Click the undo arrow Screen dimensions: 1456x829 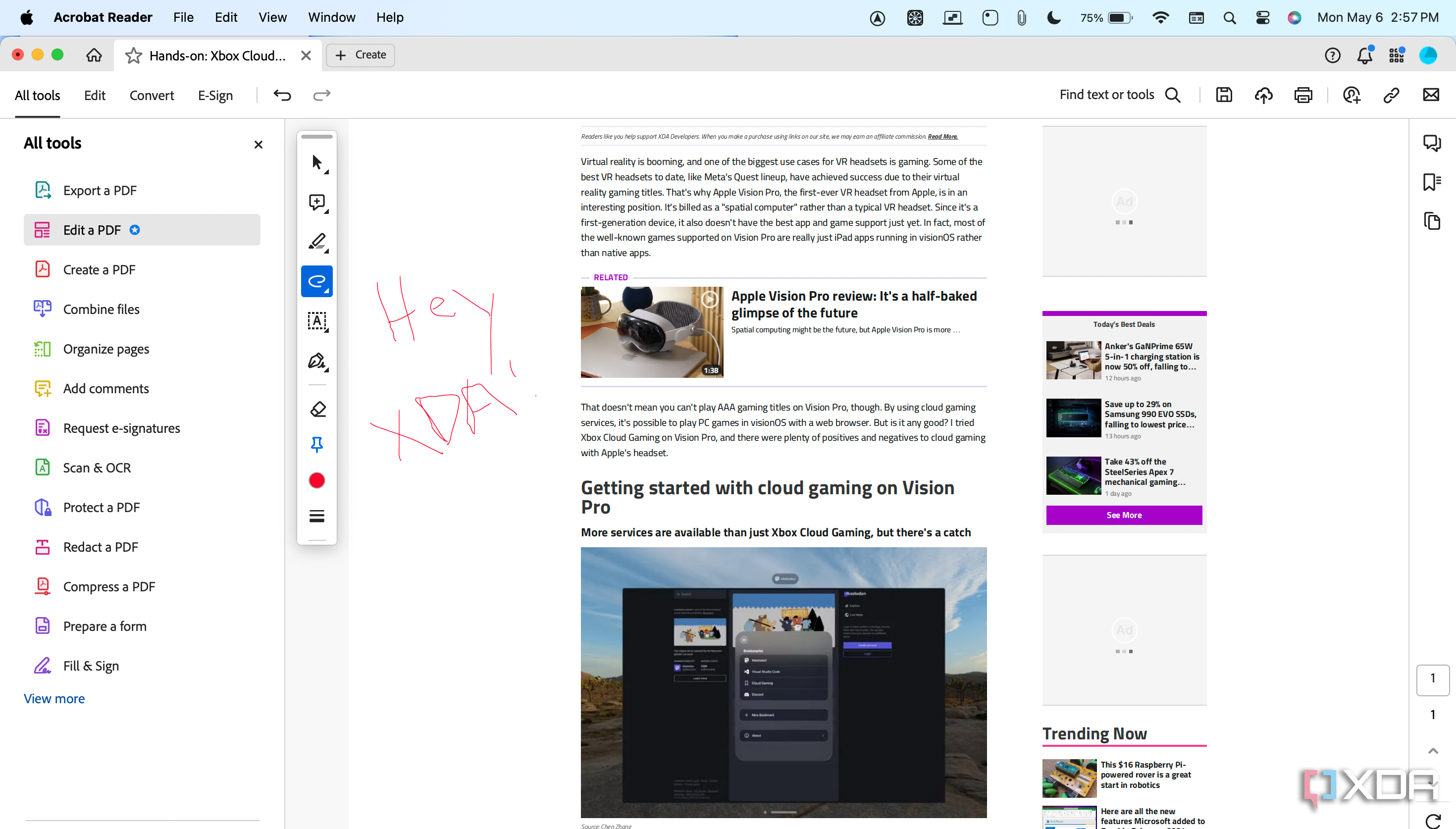tap(282, 95)
